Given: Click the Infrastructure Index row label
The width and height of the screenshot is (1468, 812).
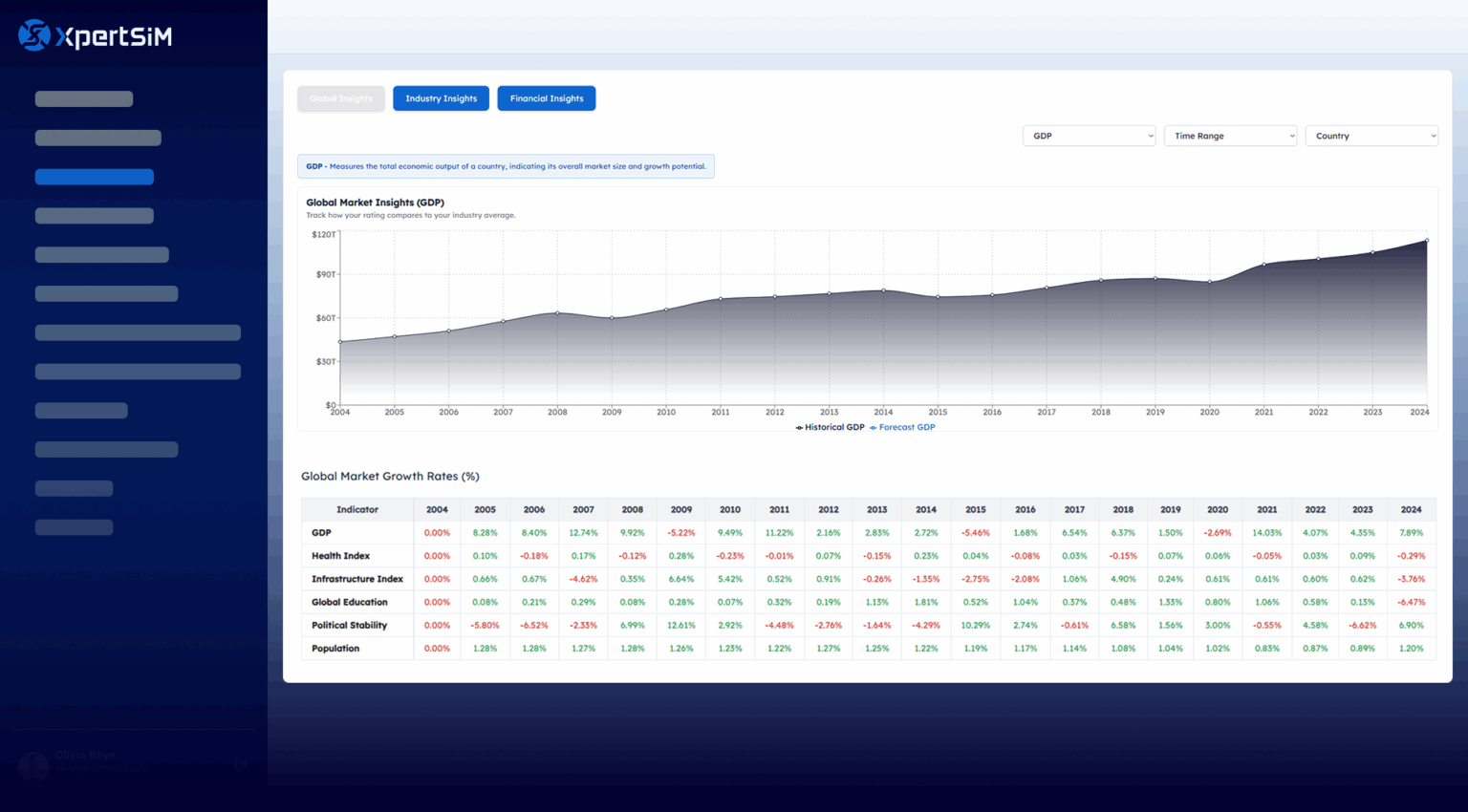Looking at the screenshot, I should pos(356,579).
